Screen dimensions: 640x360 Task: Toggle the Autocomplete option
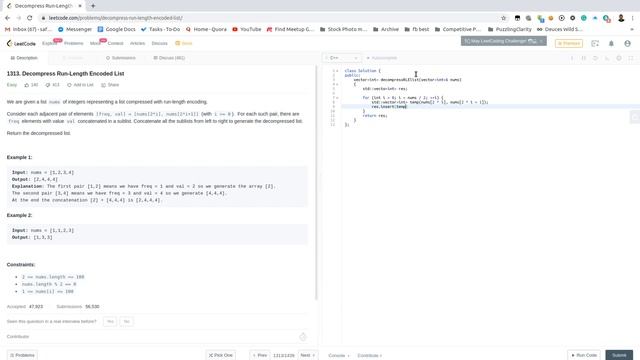382,58
